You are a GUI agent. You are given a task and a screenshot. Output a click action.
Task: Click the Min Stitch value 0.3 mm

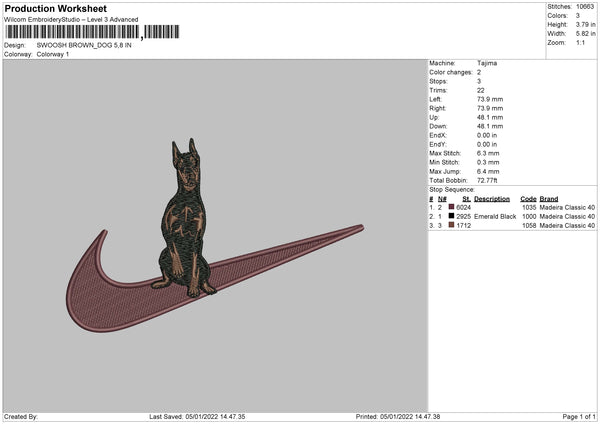(x=488, y=162)
